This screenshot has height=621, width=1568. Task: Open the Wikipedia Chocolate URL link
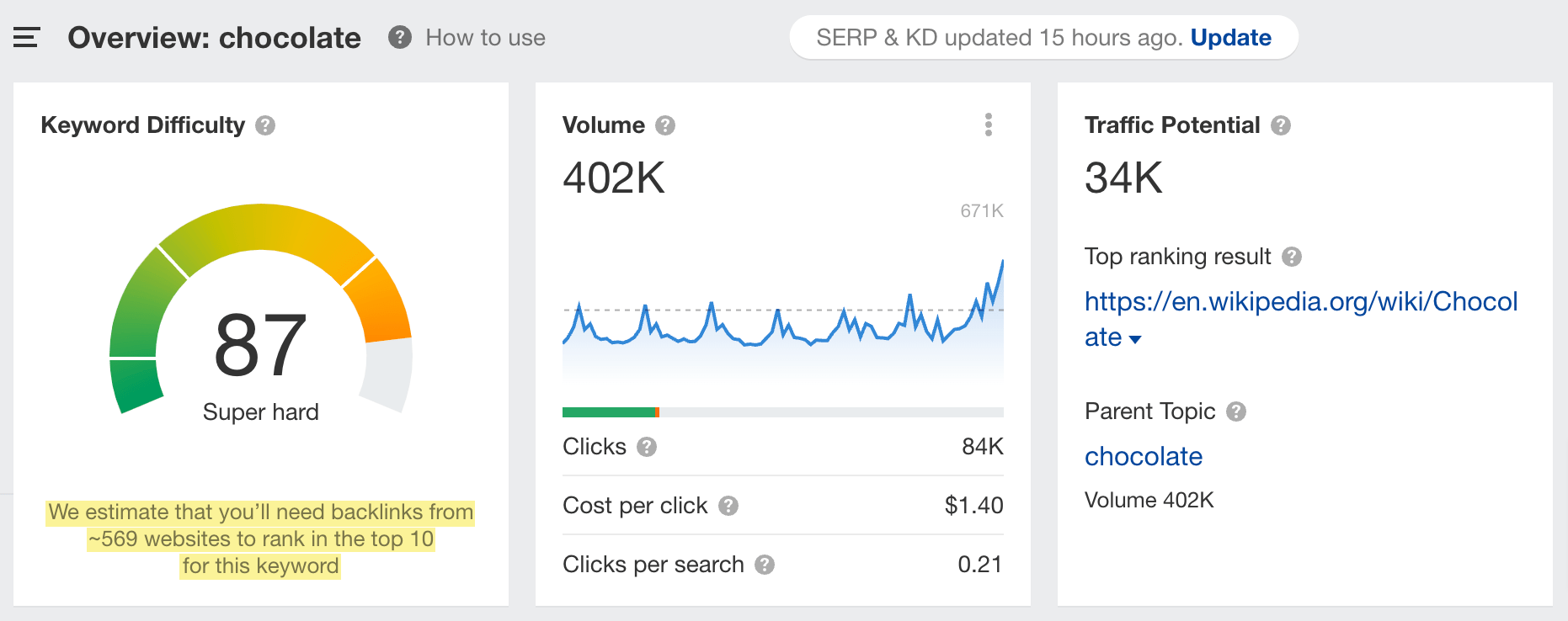point(1300,301)
